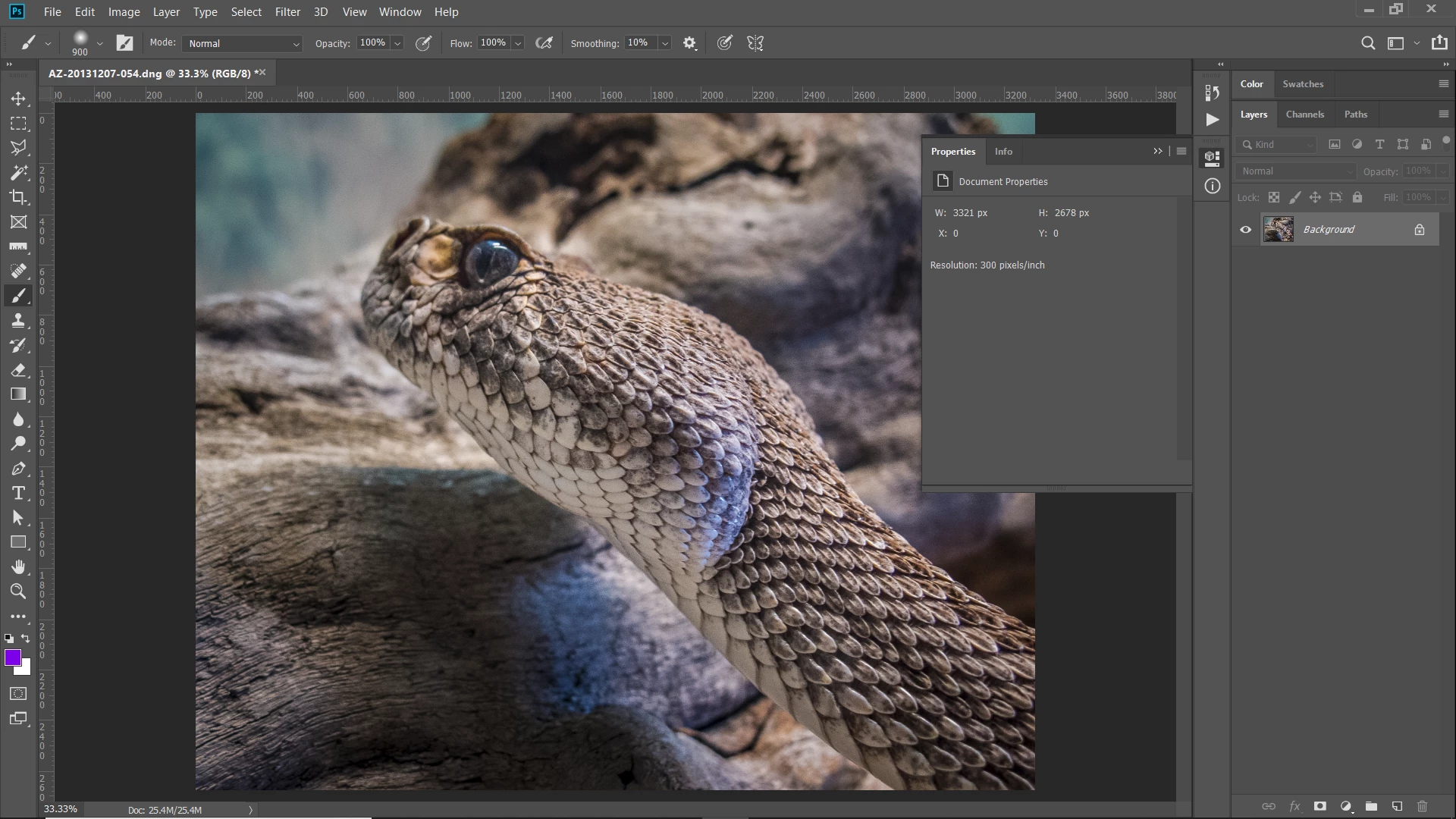Create new layer icon in Layers panel
The height and width of the screenshot is (819, 1456).
click(1397, 806)
